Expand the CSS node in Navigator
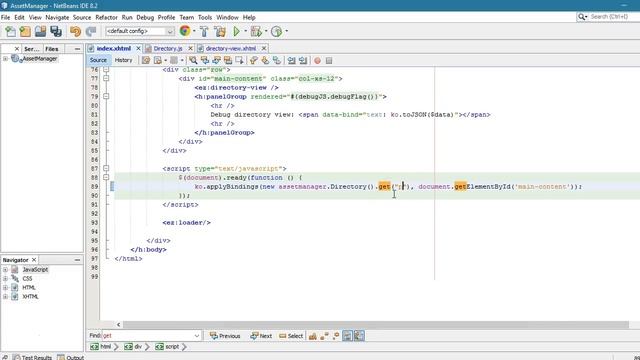 5,278
